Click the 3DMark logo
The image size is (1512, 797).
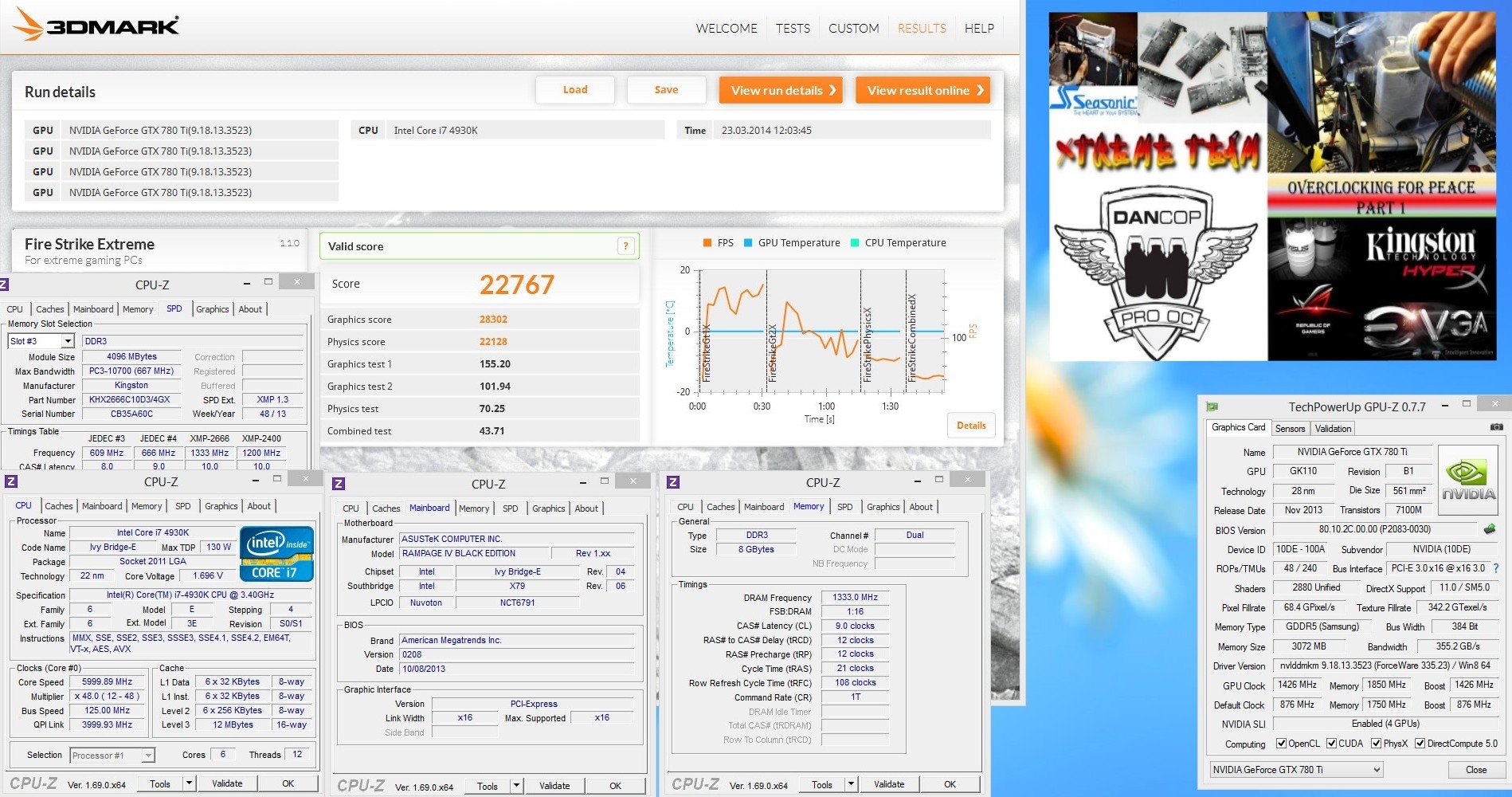[96, 25]
